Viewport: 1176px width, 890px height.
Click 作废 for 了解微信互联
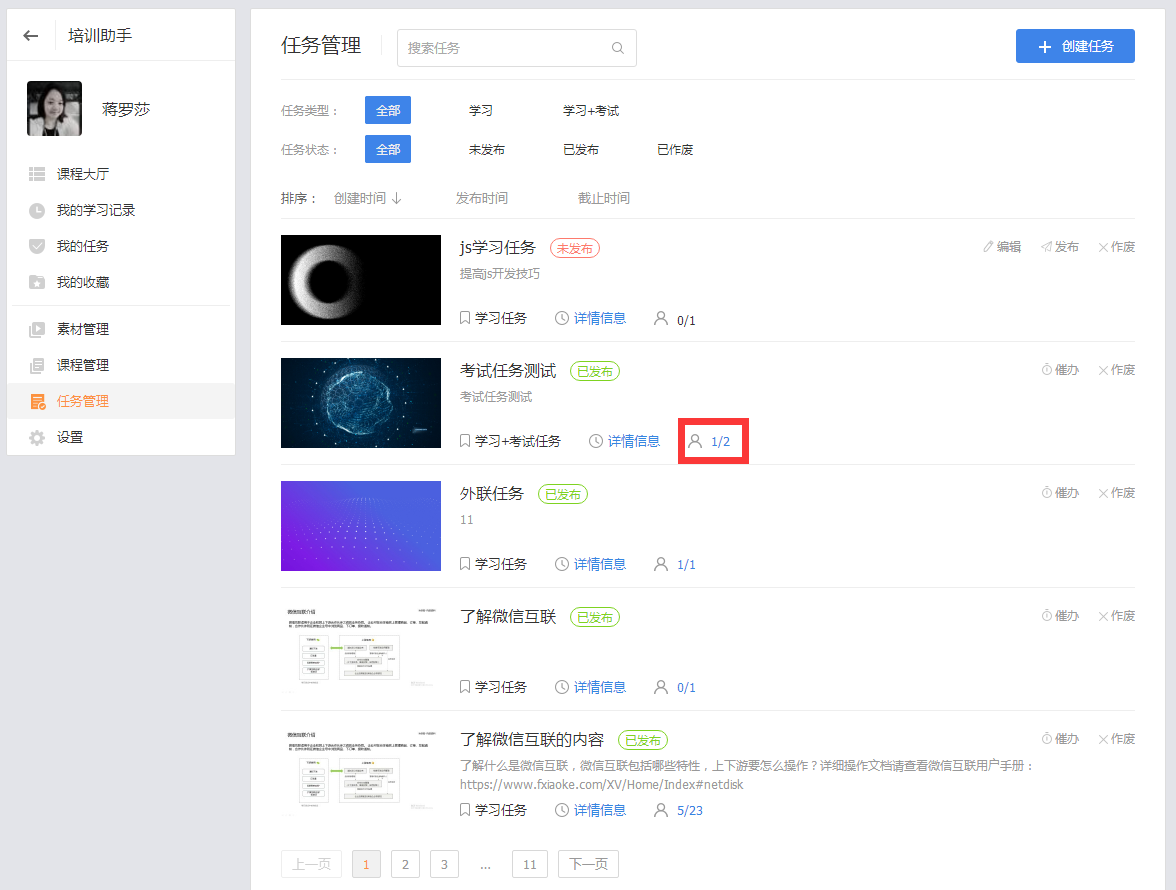(x=1117, y=616)
